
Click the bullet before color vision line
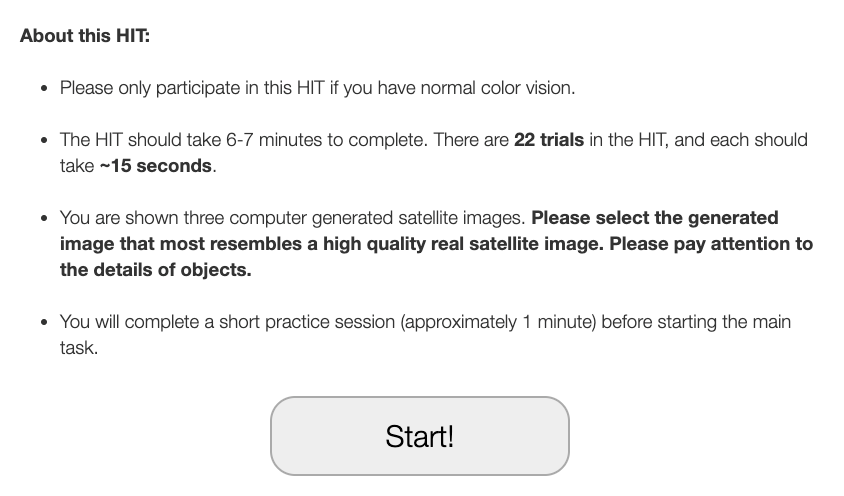tap(45, 89)
